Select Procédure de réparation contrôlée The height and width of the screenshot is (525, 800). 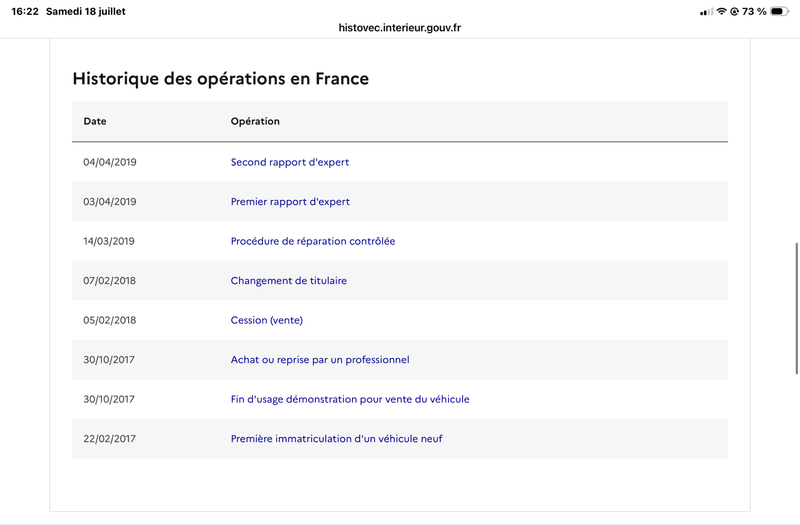[313, 241]
